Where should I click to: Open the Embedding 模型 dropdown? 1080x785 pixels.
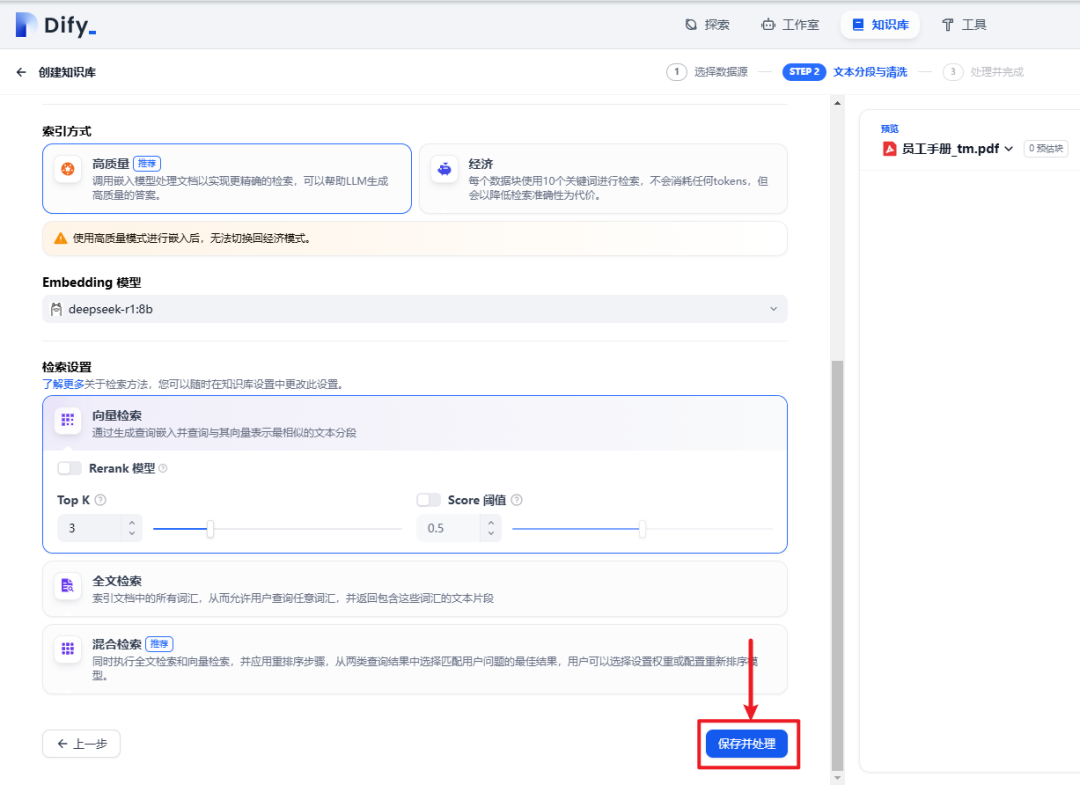413,309
